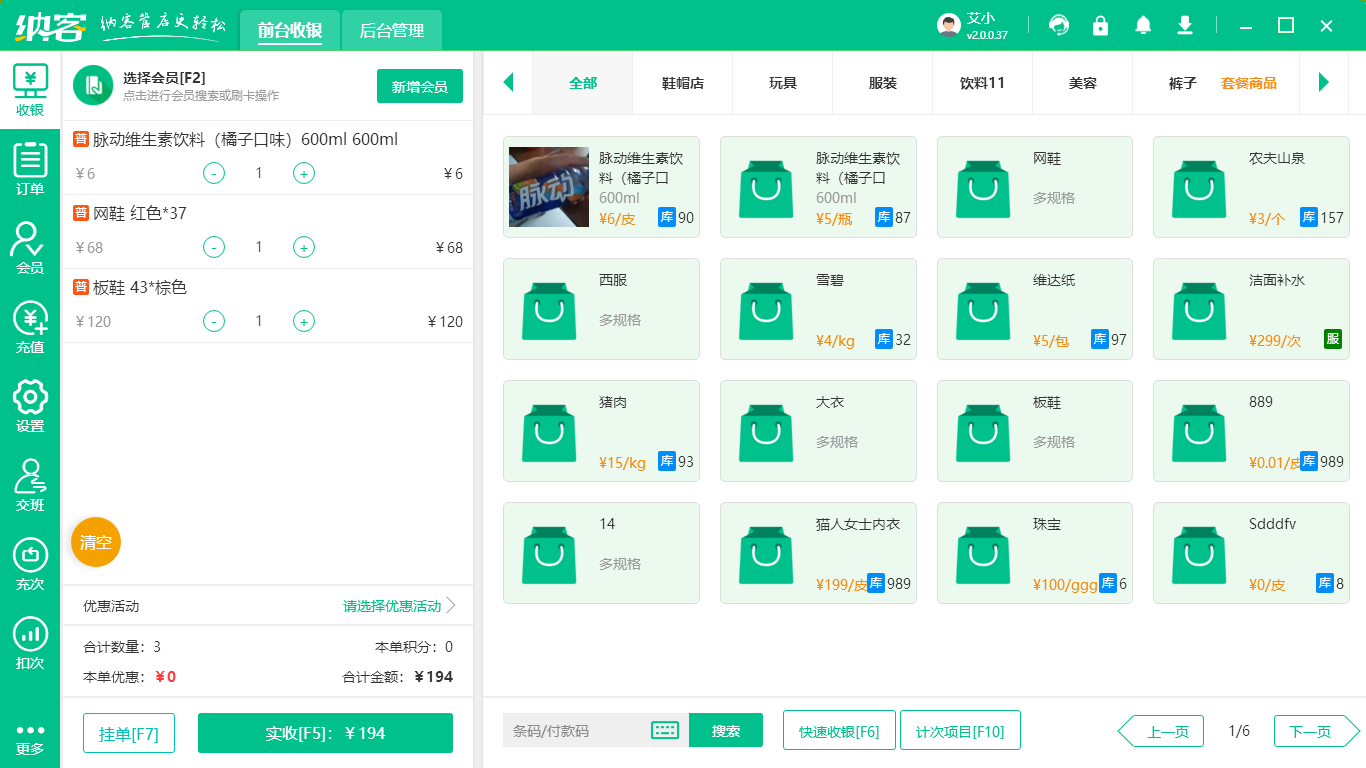The width and height of the screenshot is (1366, 768).
Task: Add 维达纸 product card
Action: tap(1035, 309)
